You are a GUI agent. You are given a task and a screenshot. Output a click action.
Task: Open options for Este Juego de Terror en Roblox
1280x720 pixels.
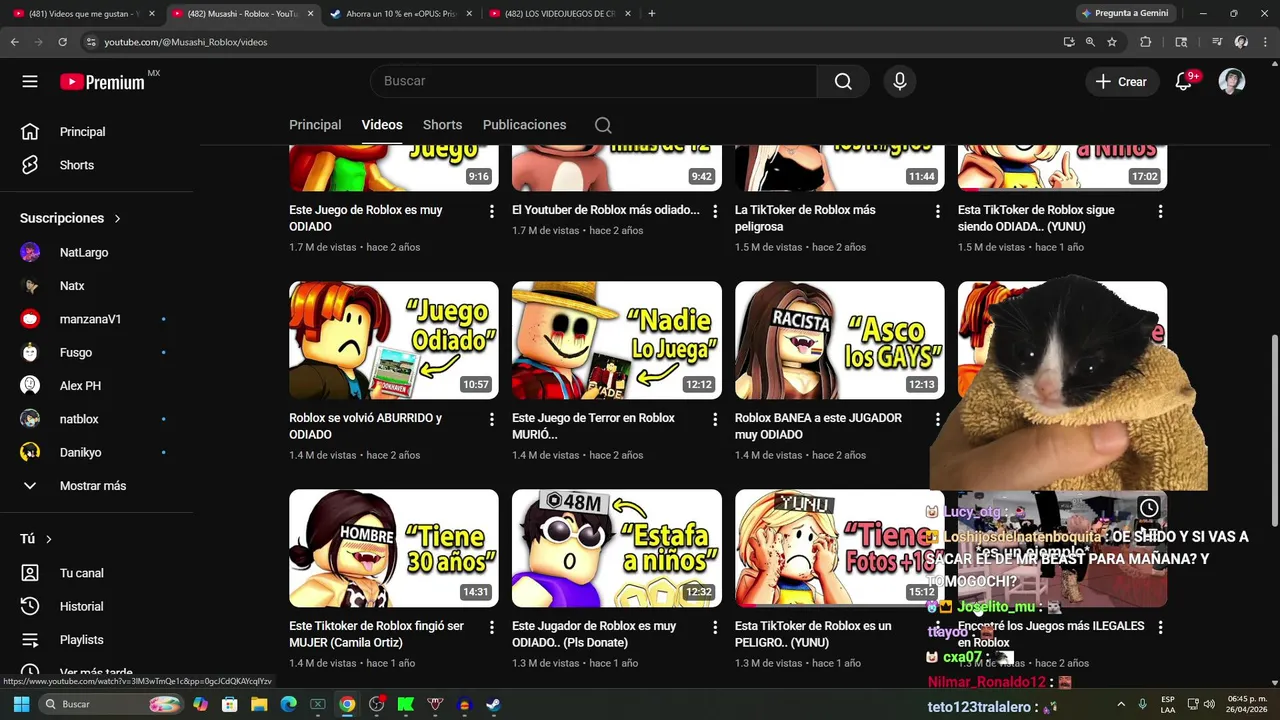pos(714,419)
